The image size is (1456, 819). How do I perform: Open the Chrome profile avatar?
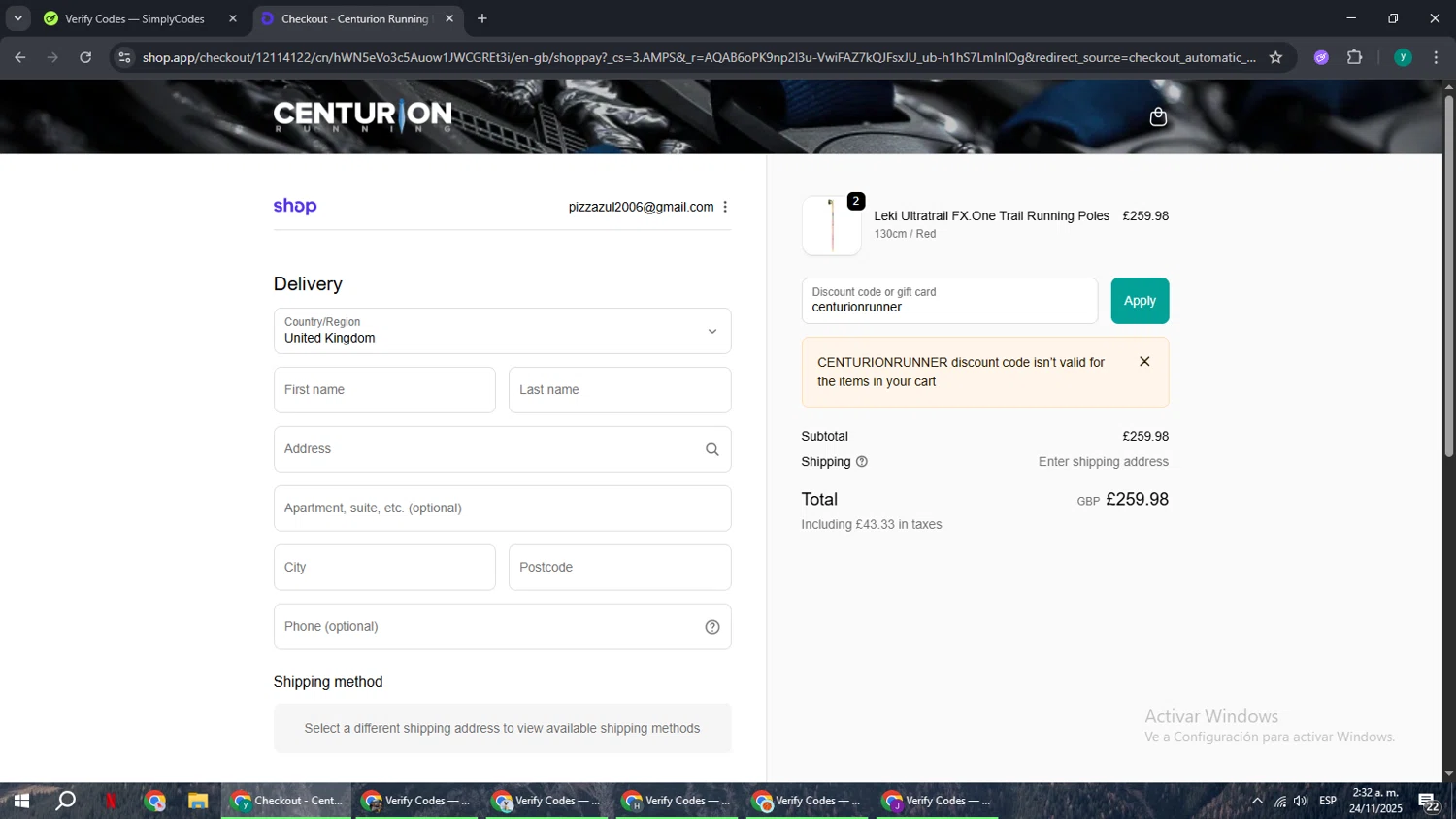click(1403, 57)
